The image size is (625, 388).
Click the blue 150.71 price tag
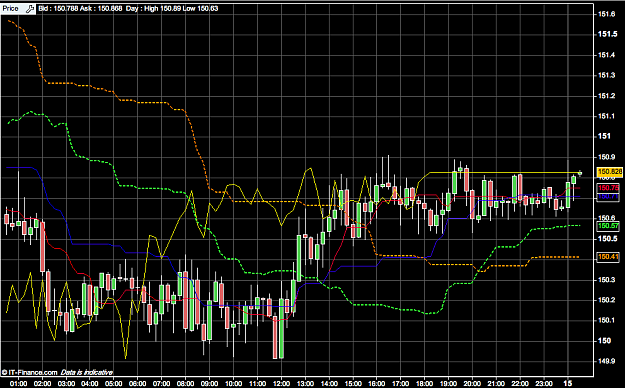608,197
